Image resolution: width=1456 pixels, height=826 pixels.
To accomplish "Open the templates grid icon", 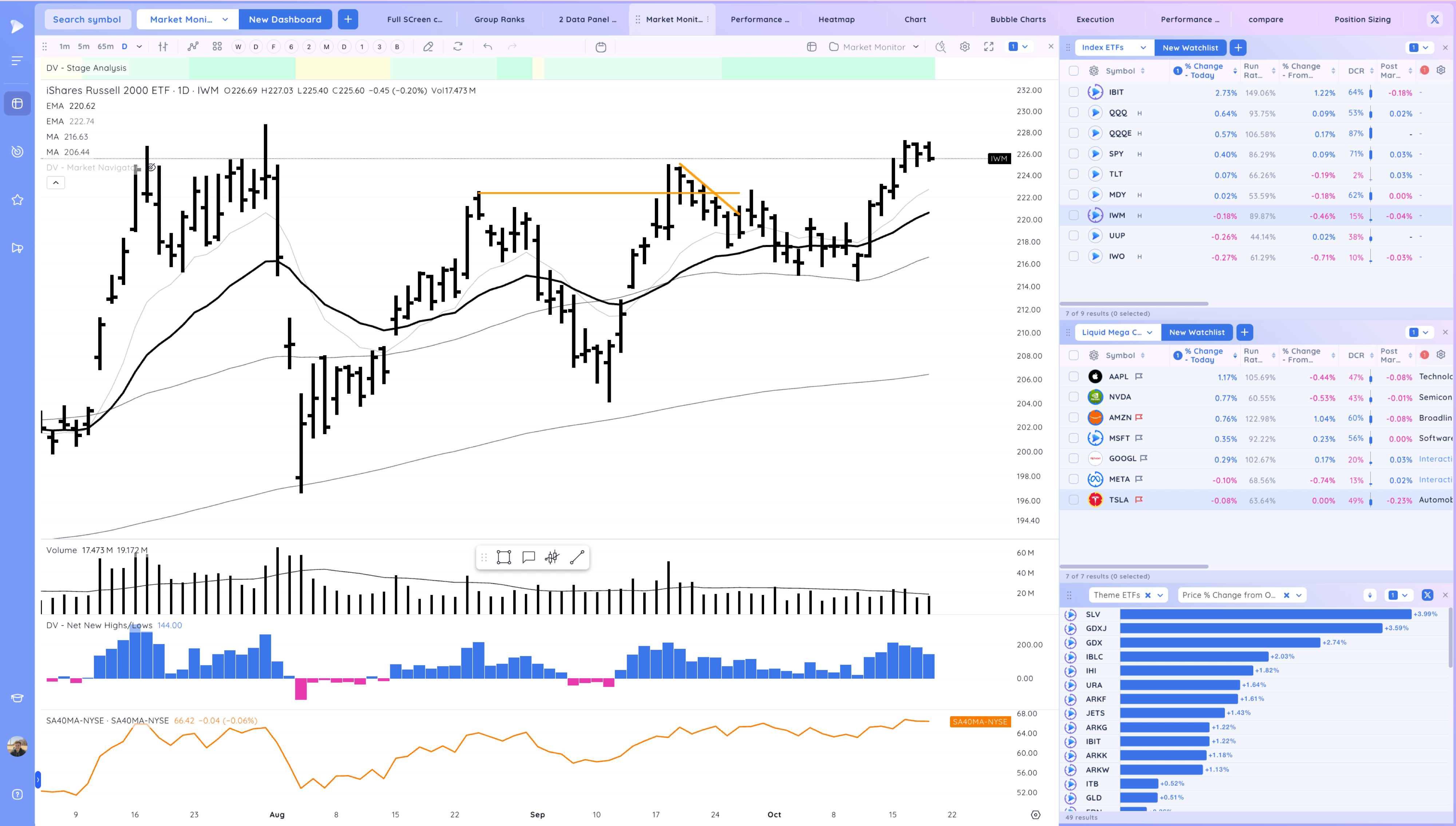I will [217, 47].
